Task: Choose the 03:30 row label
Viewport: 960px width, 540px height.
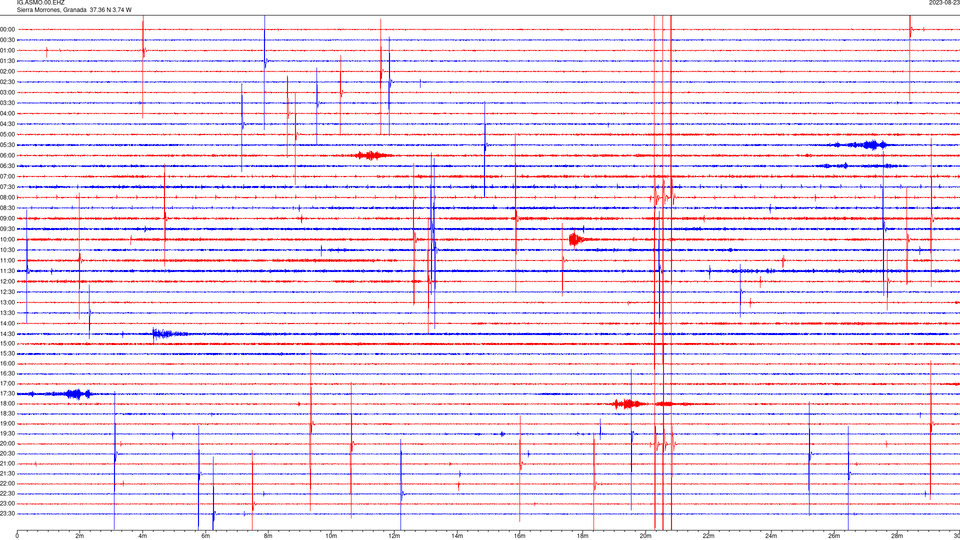Action: pyautogui.click(x=8, y=103)
